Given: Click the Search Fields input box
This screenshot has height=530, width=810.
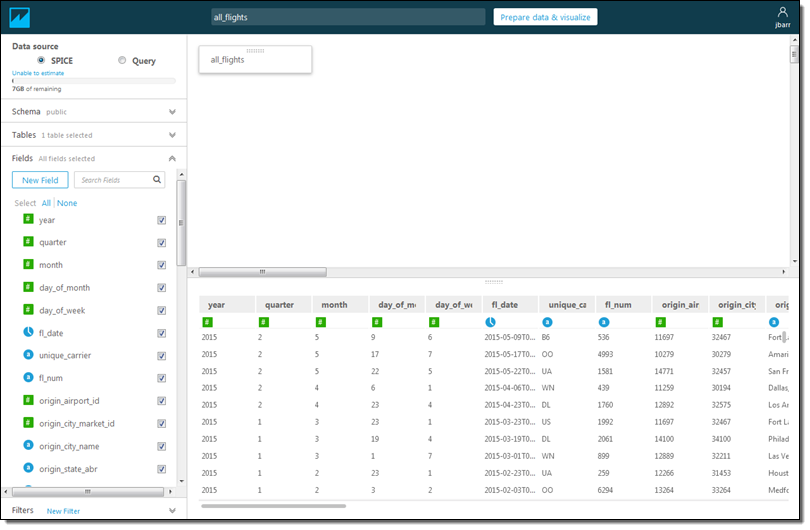Looking at the screenshot, I should (x=119, y=180).
